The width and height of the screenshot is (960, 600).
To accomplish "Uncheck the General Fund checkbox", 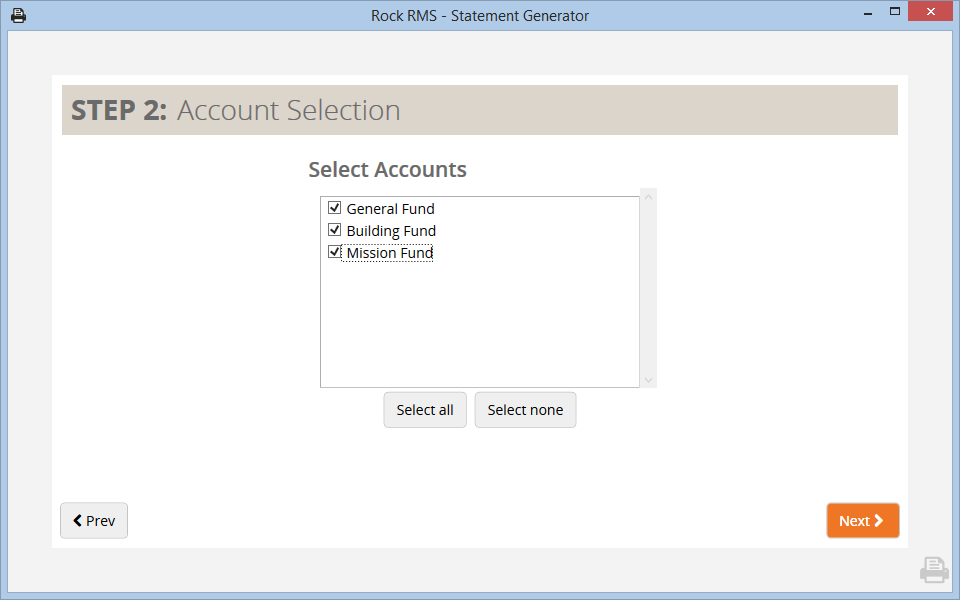I will (x=335, y=209).
